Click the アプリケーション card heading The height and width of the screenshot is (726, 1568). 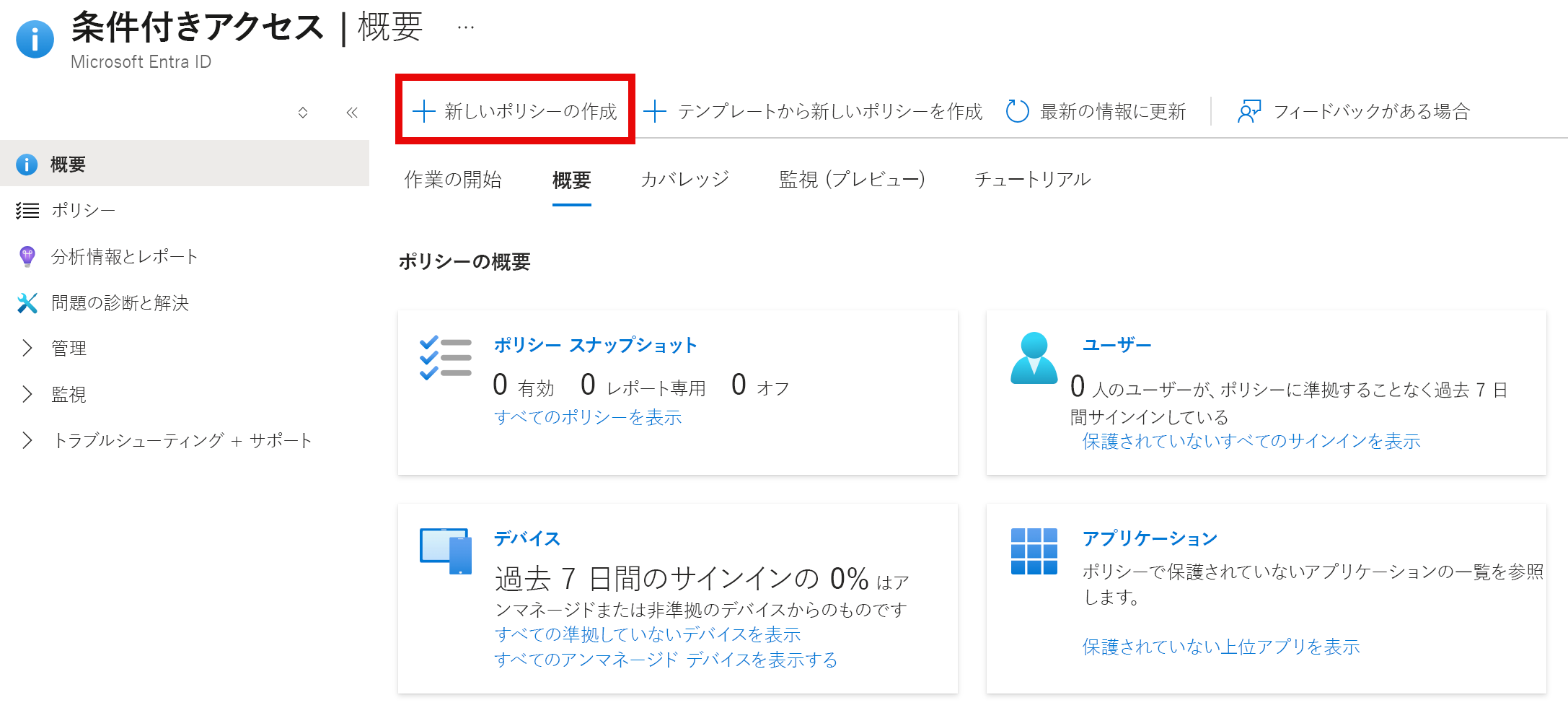point(1150,538)
